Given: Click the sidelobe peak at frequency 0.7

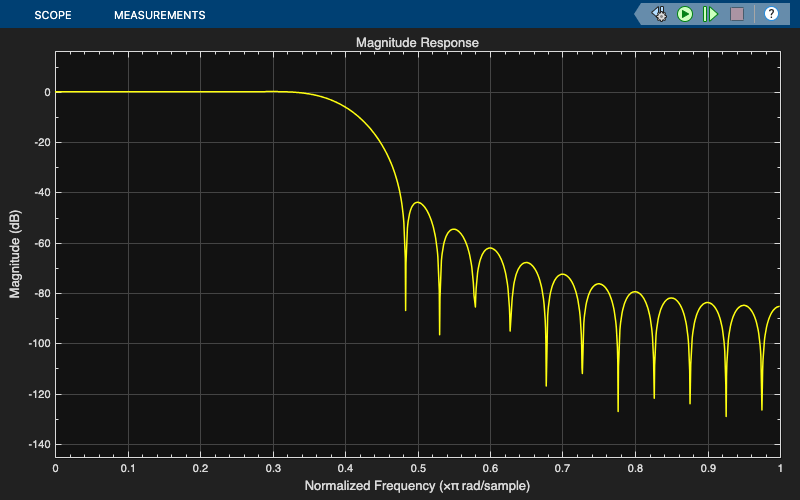Looking at the screenshot, I should coord(562,274).
